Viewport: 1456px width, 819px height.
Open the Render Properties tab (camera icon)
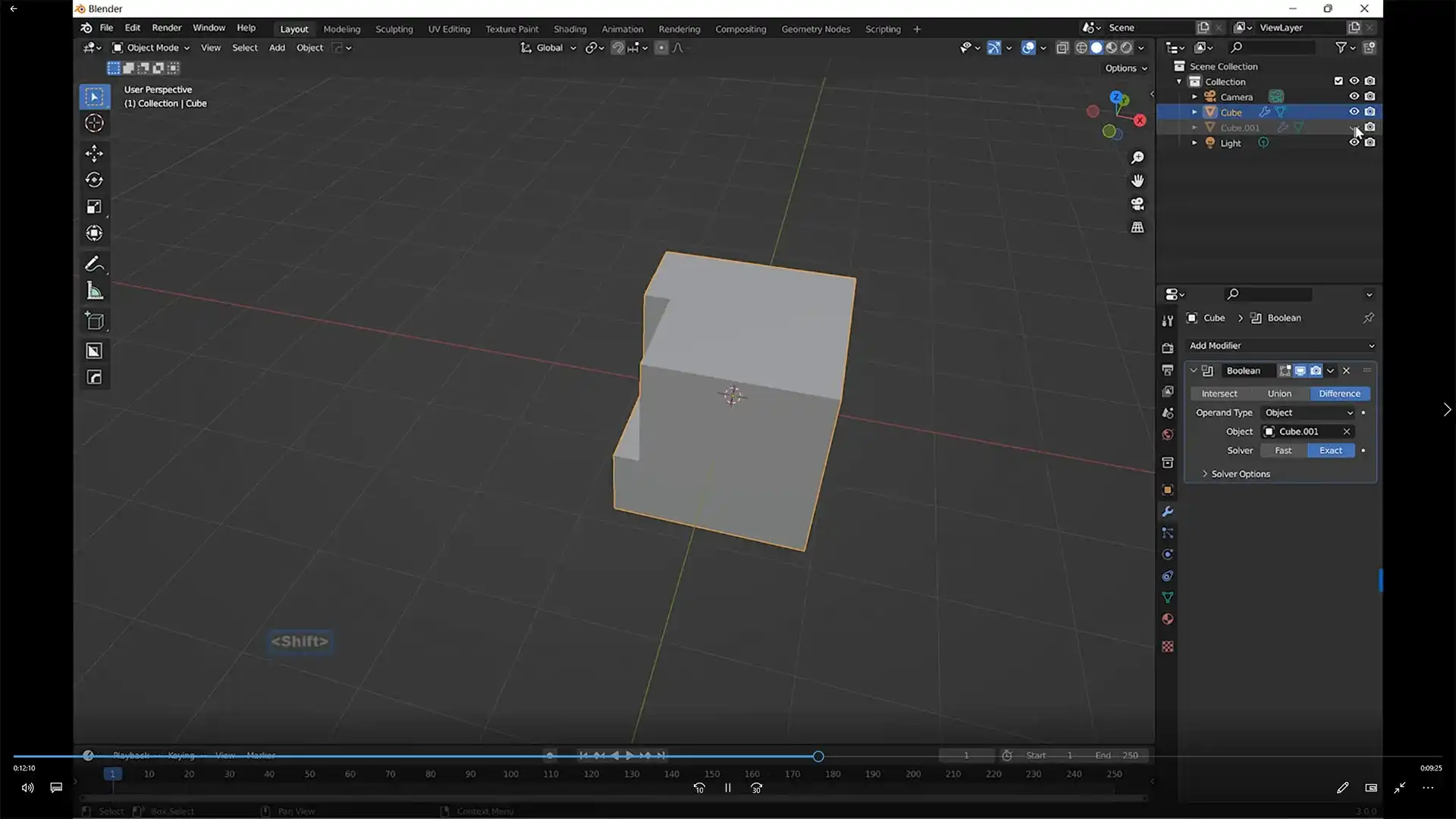pos(1167,348)
